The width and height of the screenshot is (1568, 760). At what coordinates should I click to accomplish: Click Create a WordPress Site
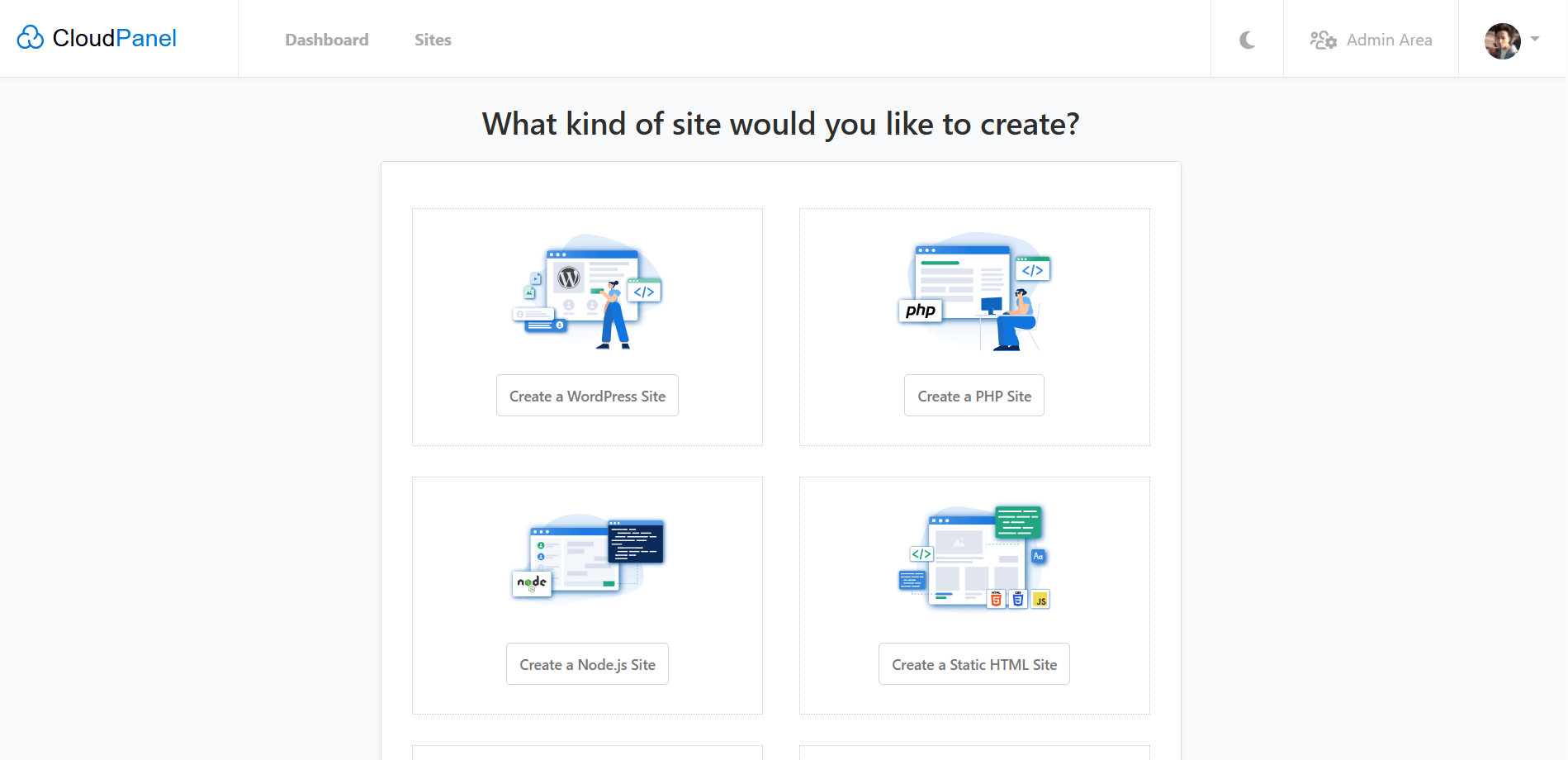point(586,395)
